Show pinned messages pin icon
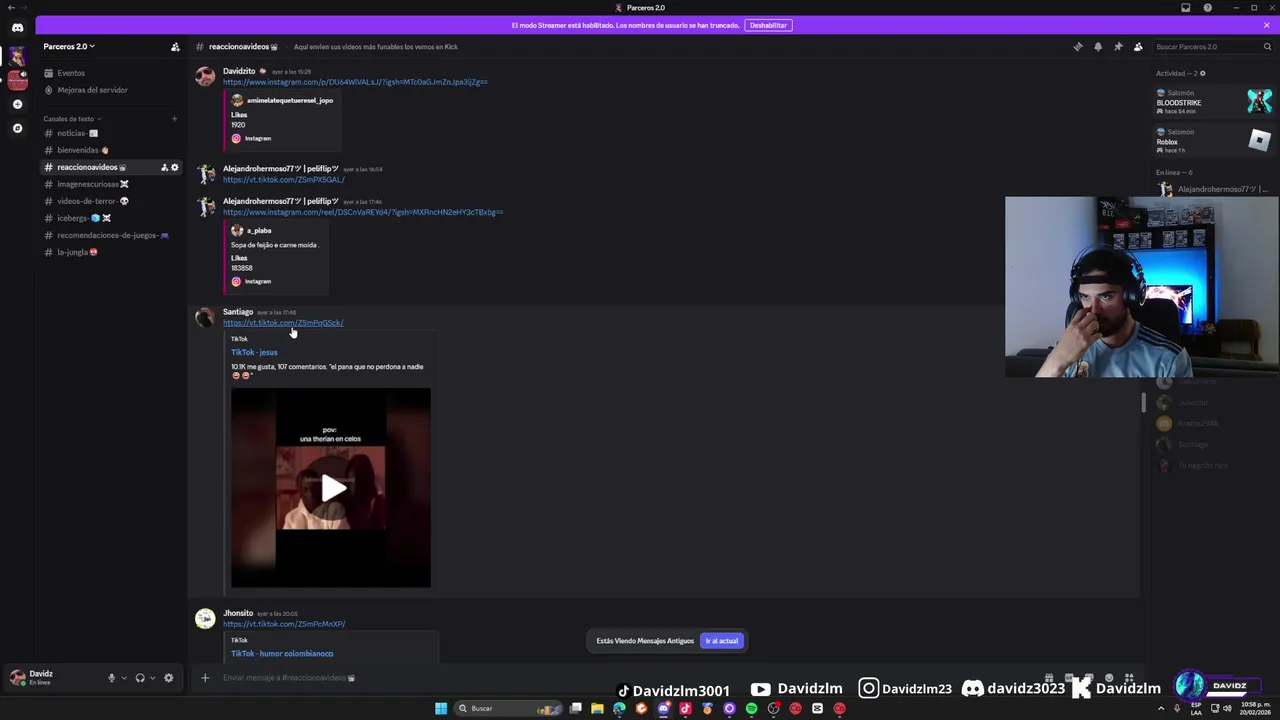Viewport: 1280px width, 720px height. (x=1118, y=47)
